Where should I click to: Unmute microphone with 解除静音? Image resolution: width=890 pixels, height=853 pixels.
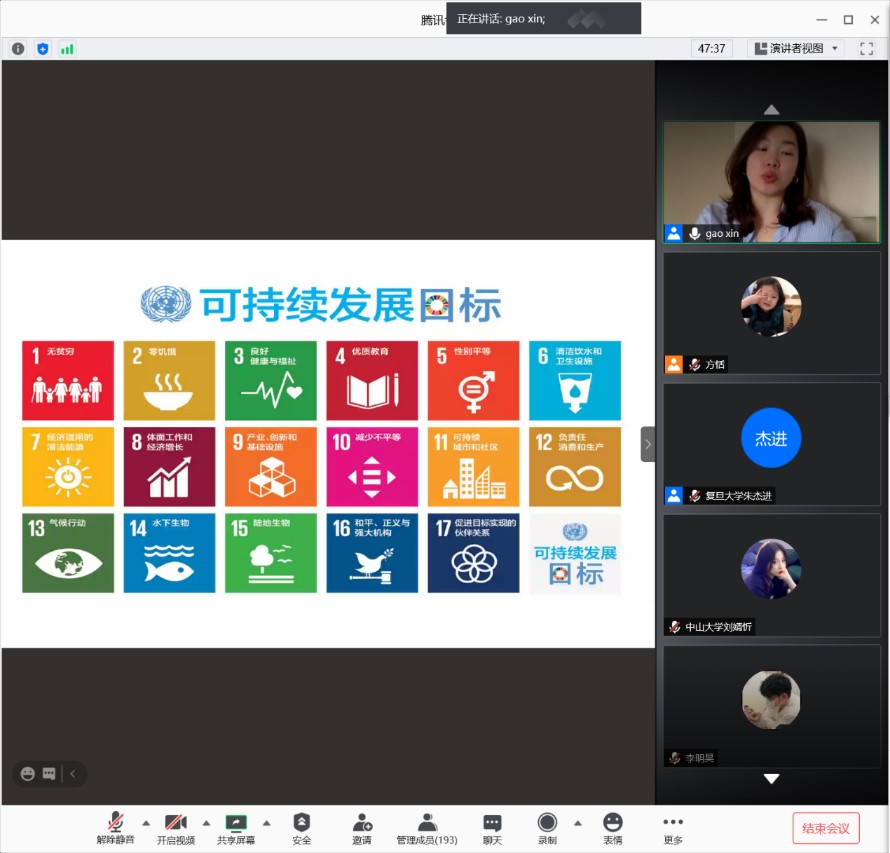[115, 829]
